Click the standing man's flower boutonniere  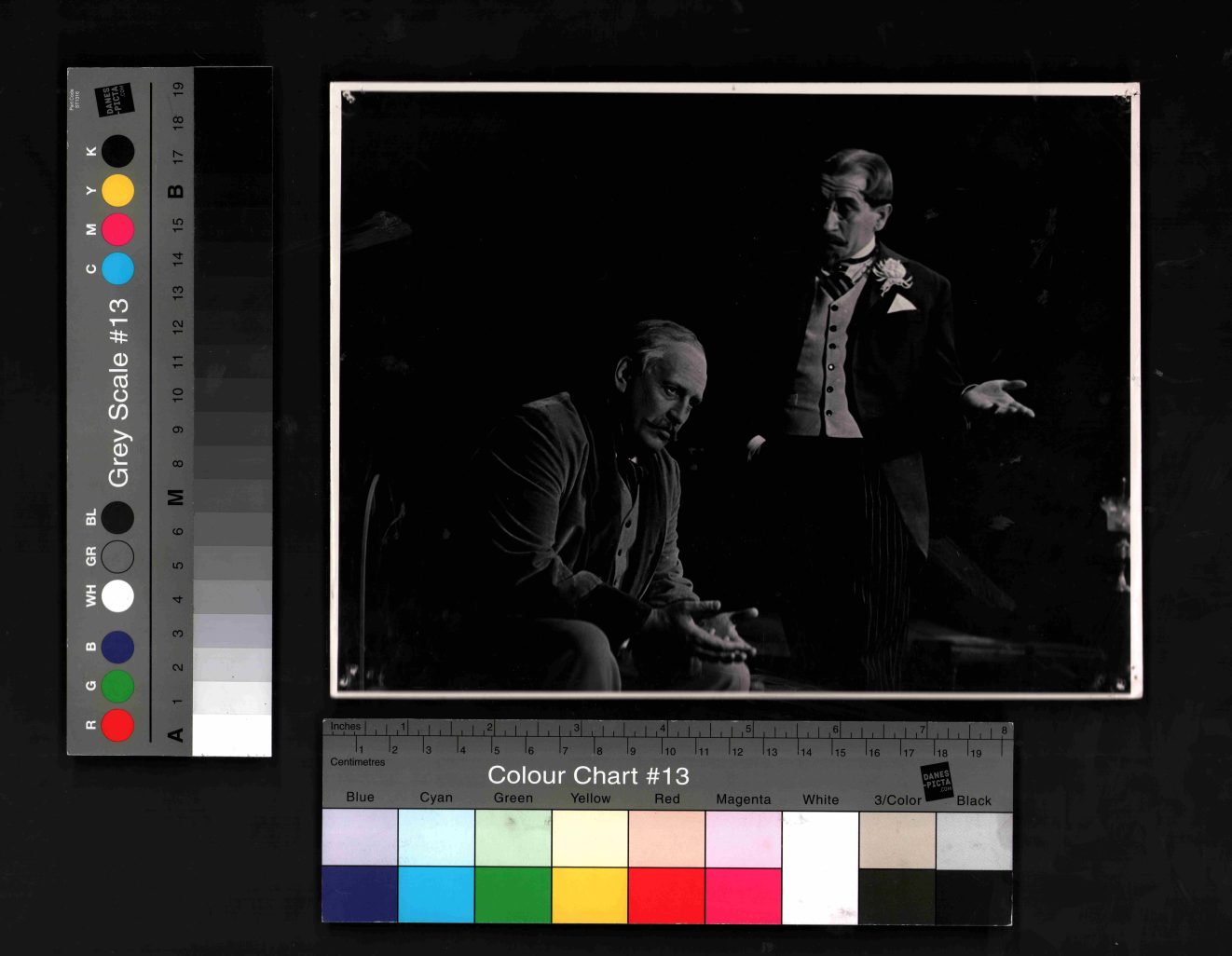(x=892, y=271)
